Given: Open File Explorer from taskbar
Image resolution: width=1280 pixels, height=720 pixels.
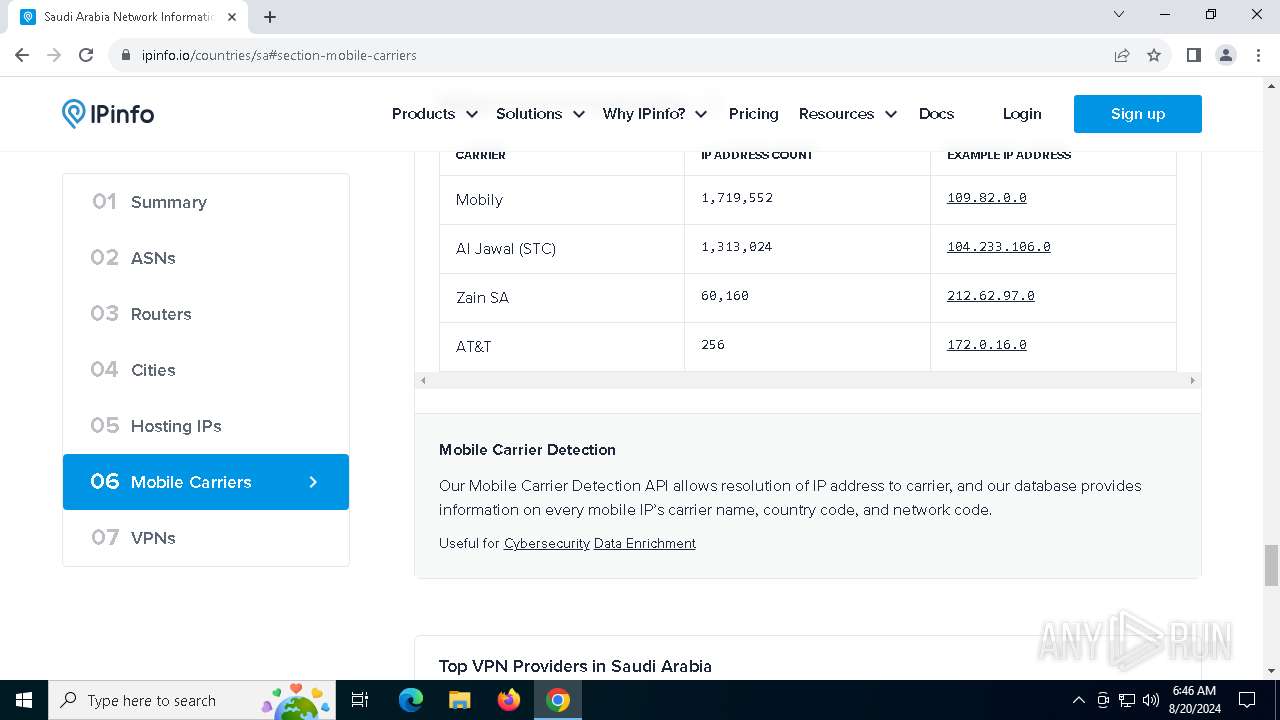Looking at the screenshot, I should pyautogui.click(x=459, y=700).
